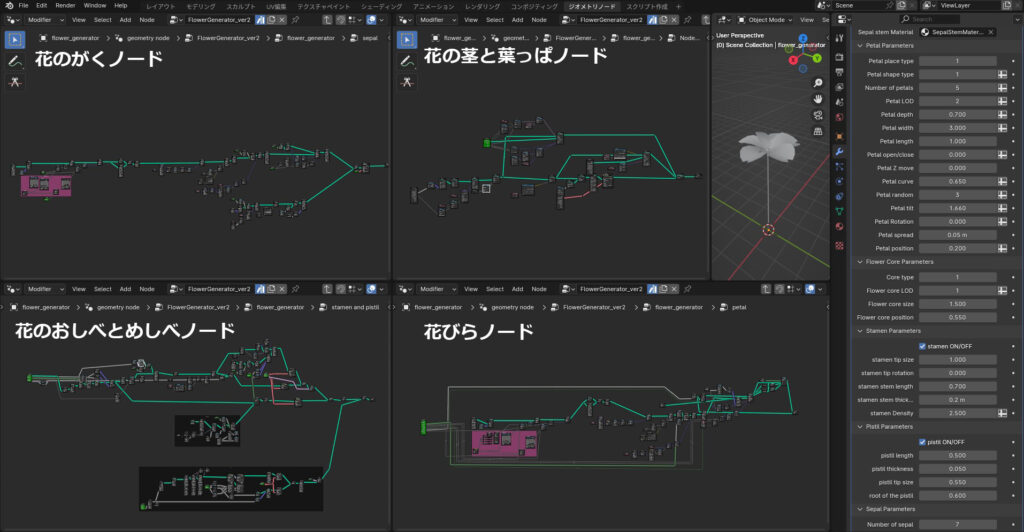Toggle stamen ON/OFF checkbox
This screenshot has width=1024, height=532.
[922, 346]
